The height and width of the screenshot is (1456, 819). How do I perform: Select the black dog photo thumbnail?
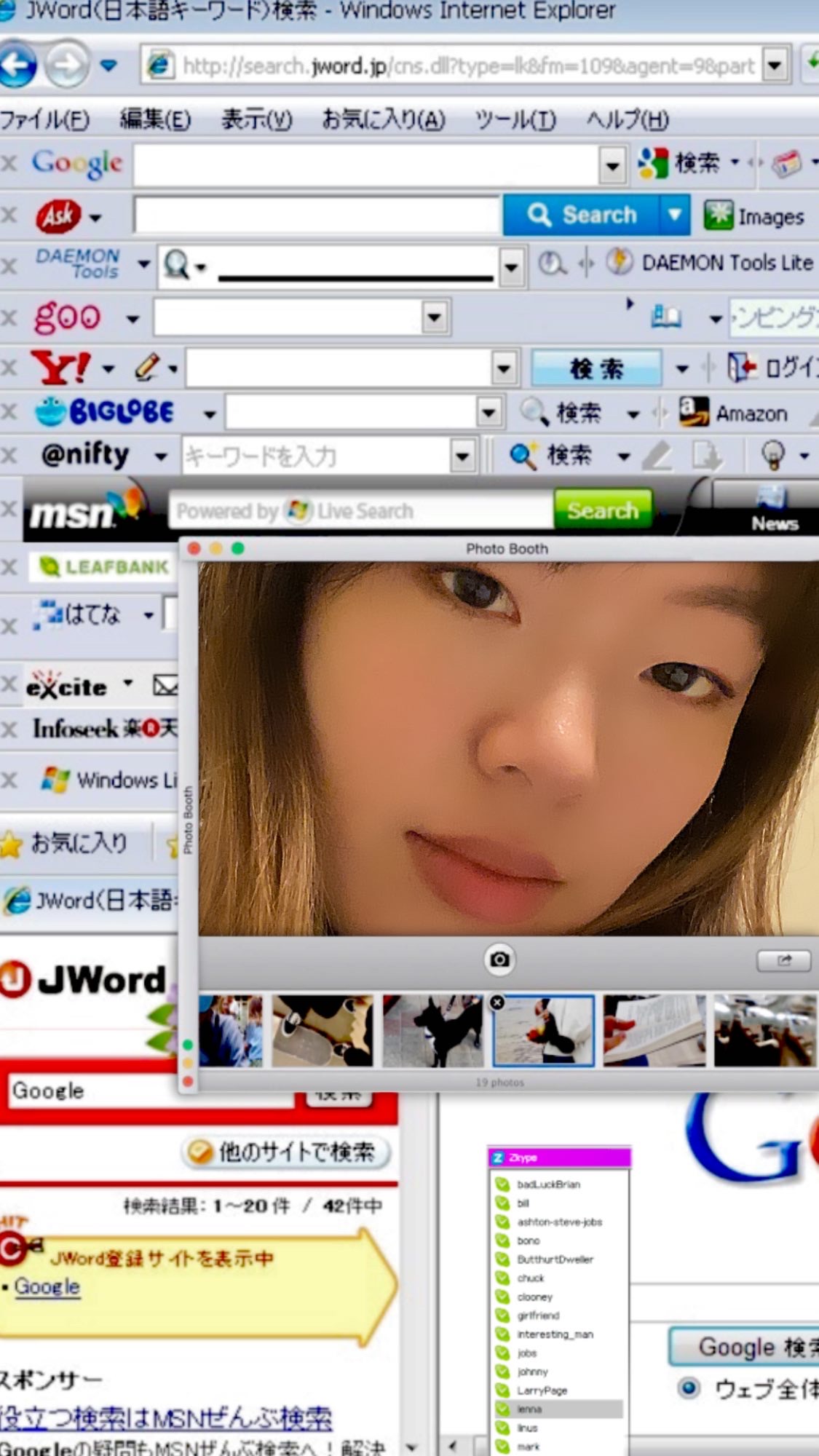[x=432, y=1030]
